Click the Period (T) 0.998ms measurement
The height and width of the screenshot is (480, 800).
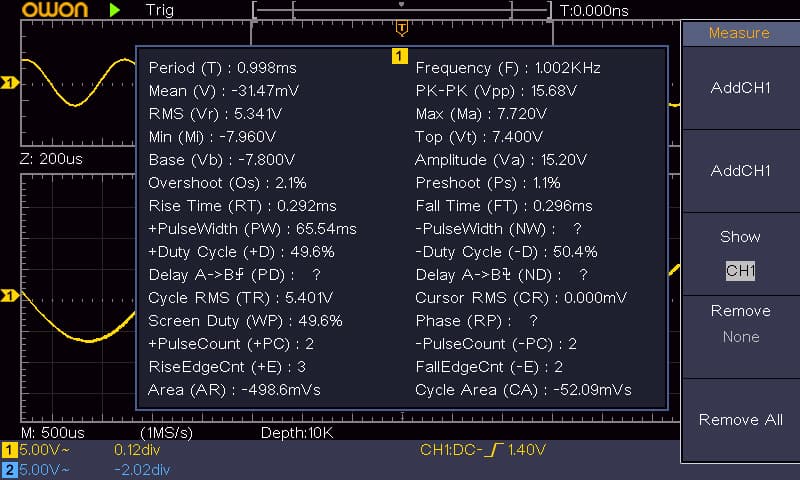pos(222,68)
